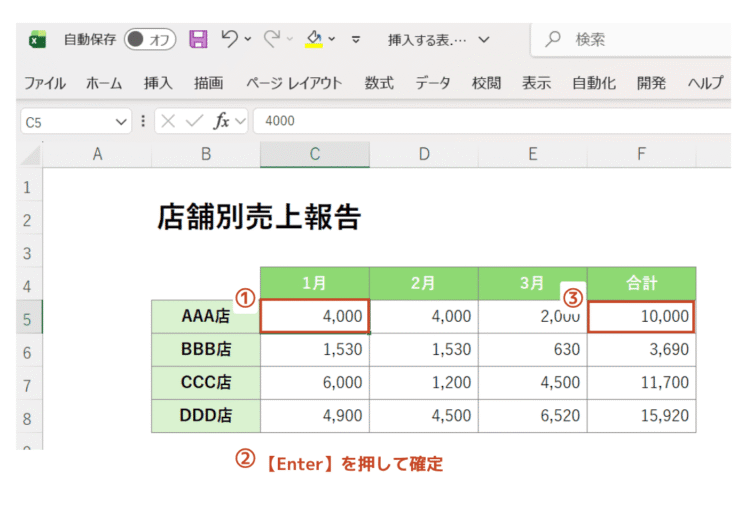
Task: Open the 表示 tab
Action: click(536, 83)
